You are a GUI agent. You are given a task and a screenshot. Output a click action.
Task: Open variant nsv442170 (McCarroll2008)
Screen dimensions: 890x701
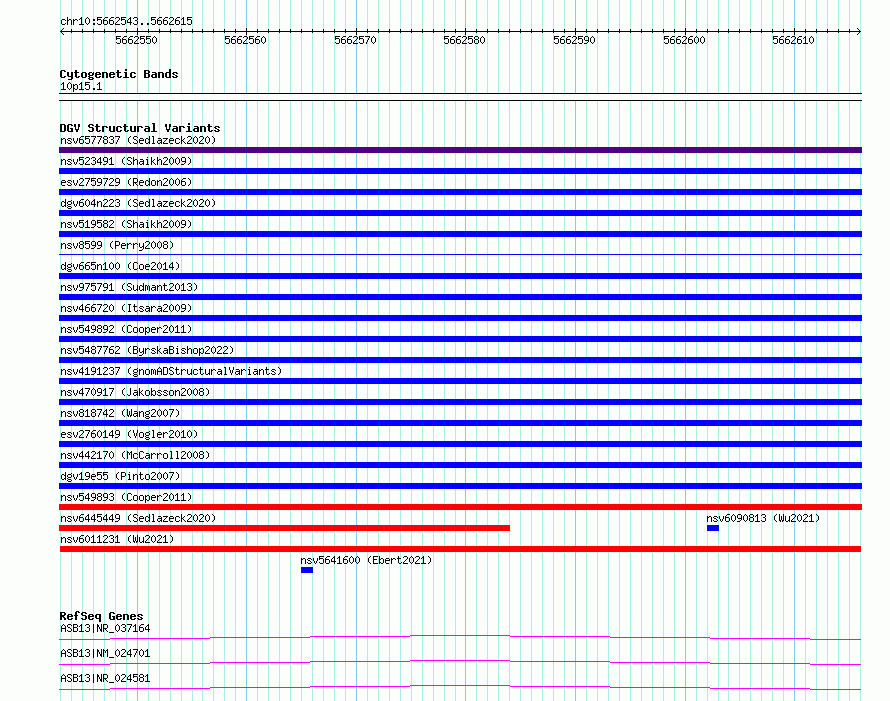point(135,455)
